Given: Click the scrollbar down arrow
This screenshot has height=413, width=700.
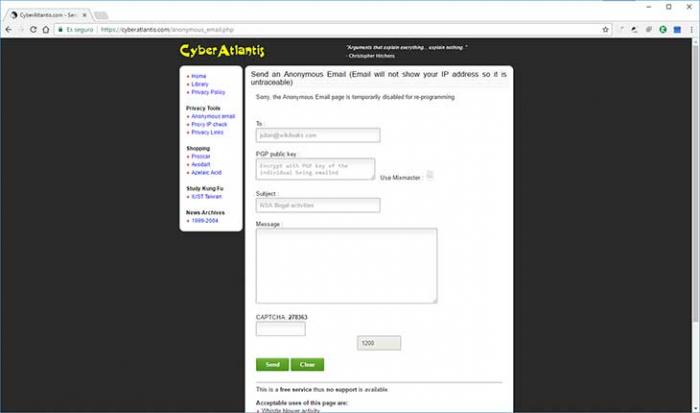Looking at the screenshot, I should point(695,409).
